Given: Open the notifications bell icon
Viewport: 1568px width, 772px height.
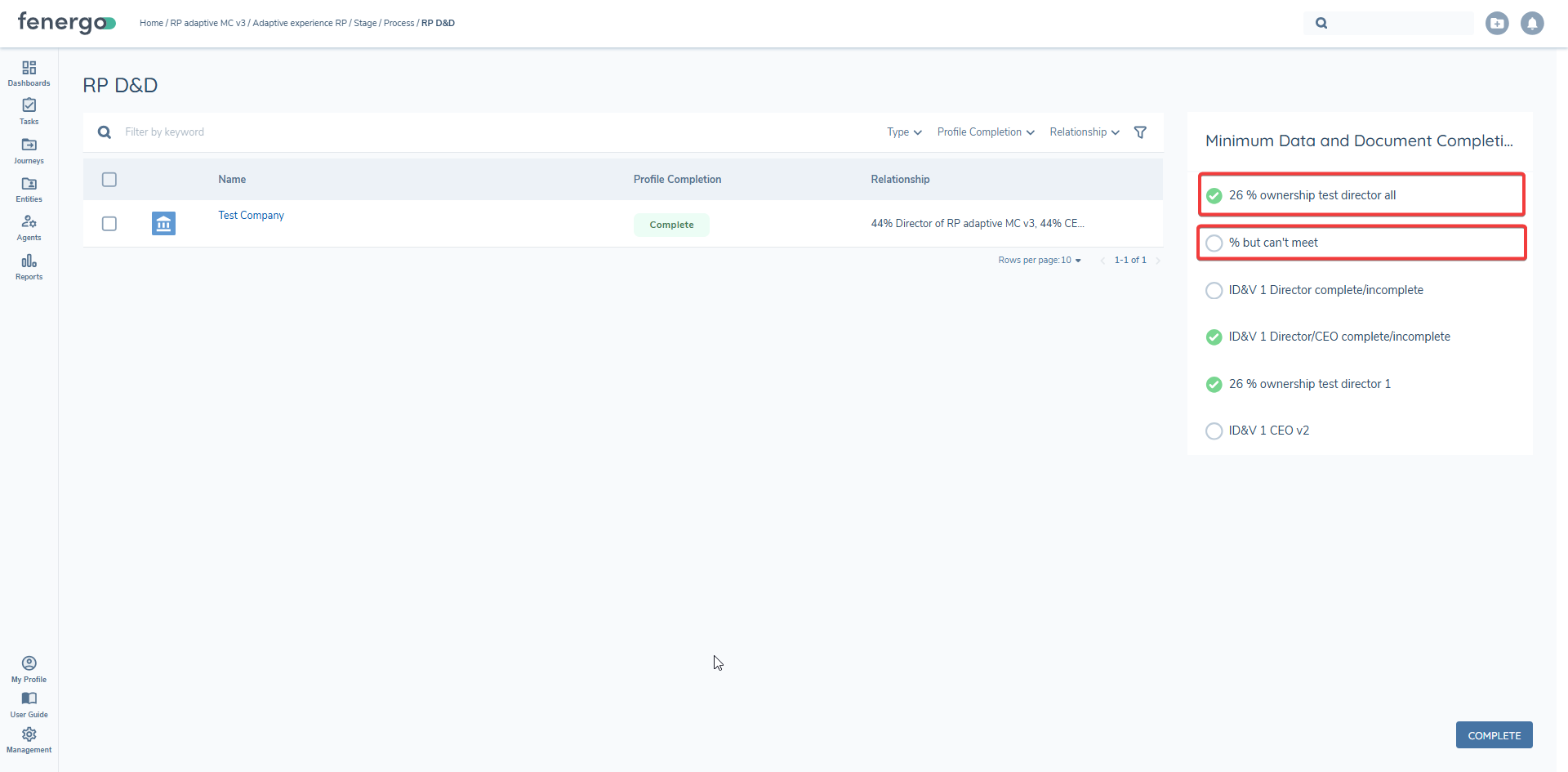Looking at the screenshot, I should click(x=1532, y=23).
